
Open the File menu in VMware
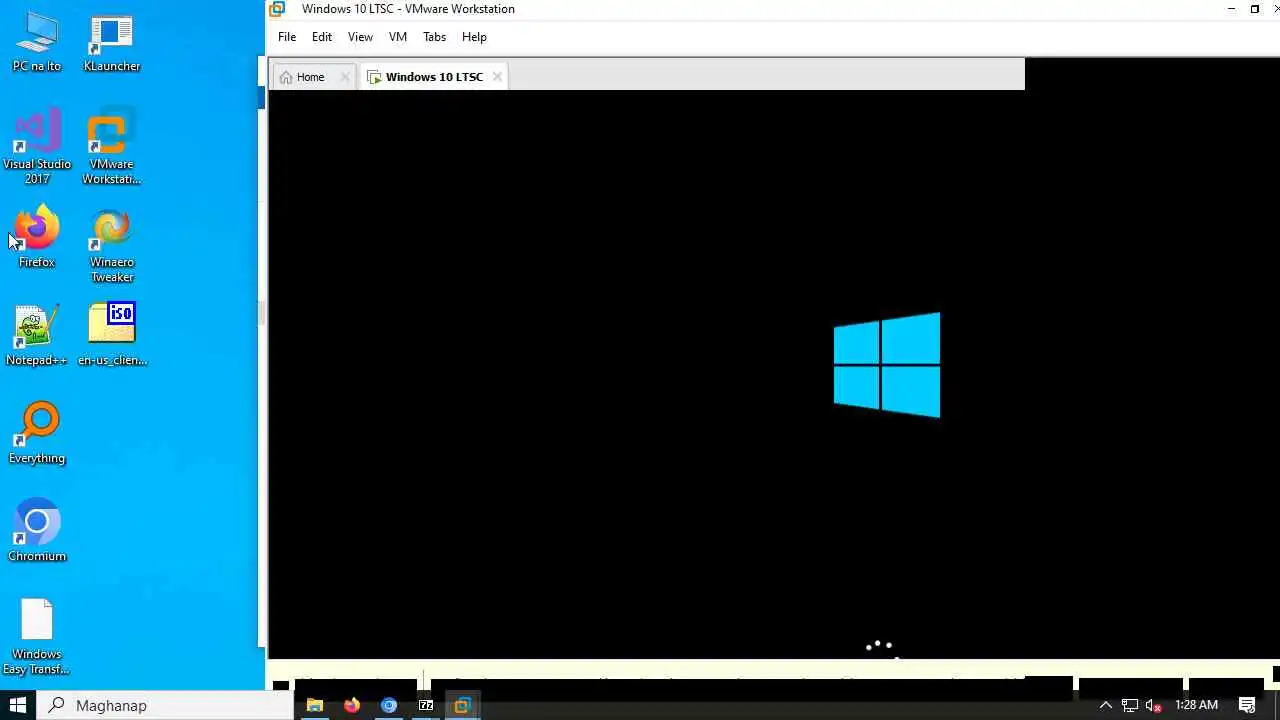coord(287,37)
